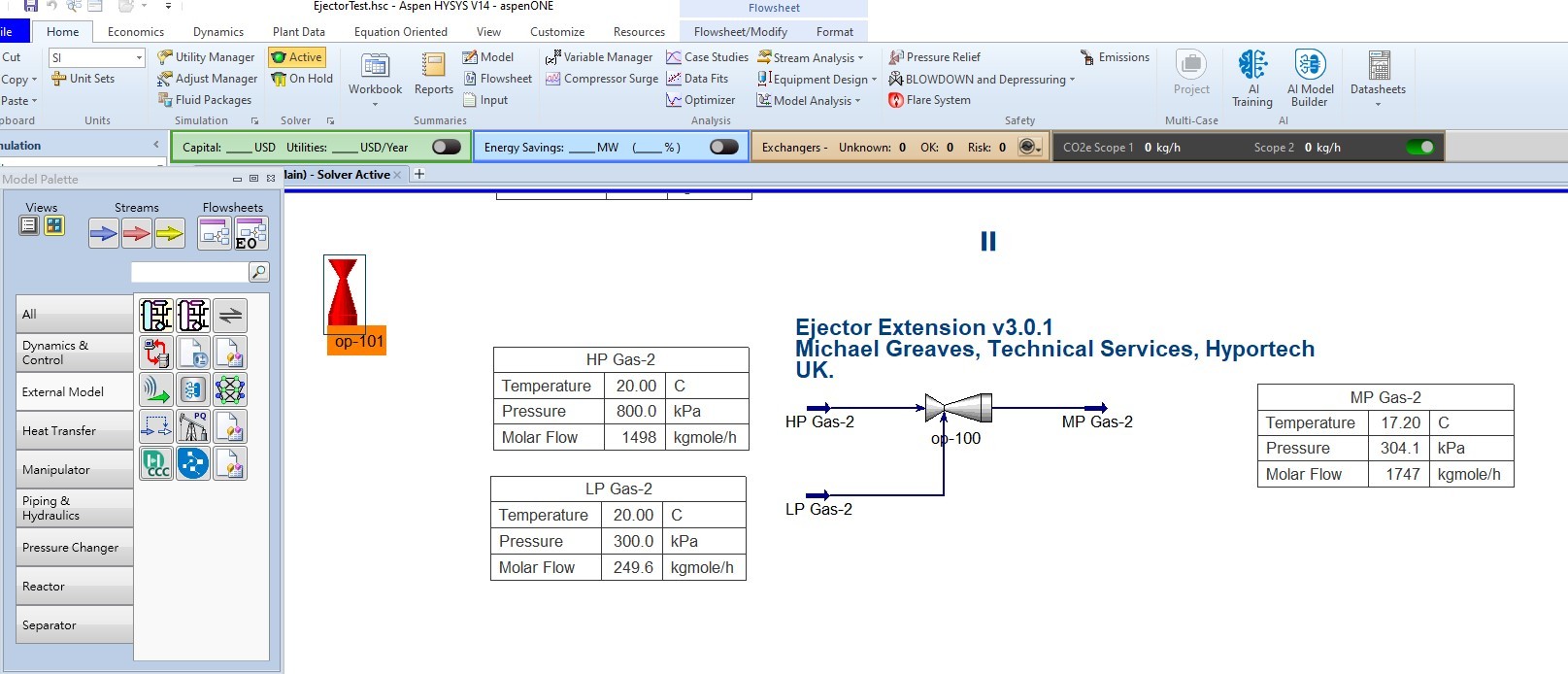Disable the CO2e Scope emissions switch
Screen dimensions: 1568x674
(x=1419, y=147)
